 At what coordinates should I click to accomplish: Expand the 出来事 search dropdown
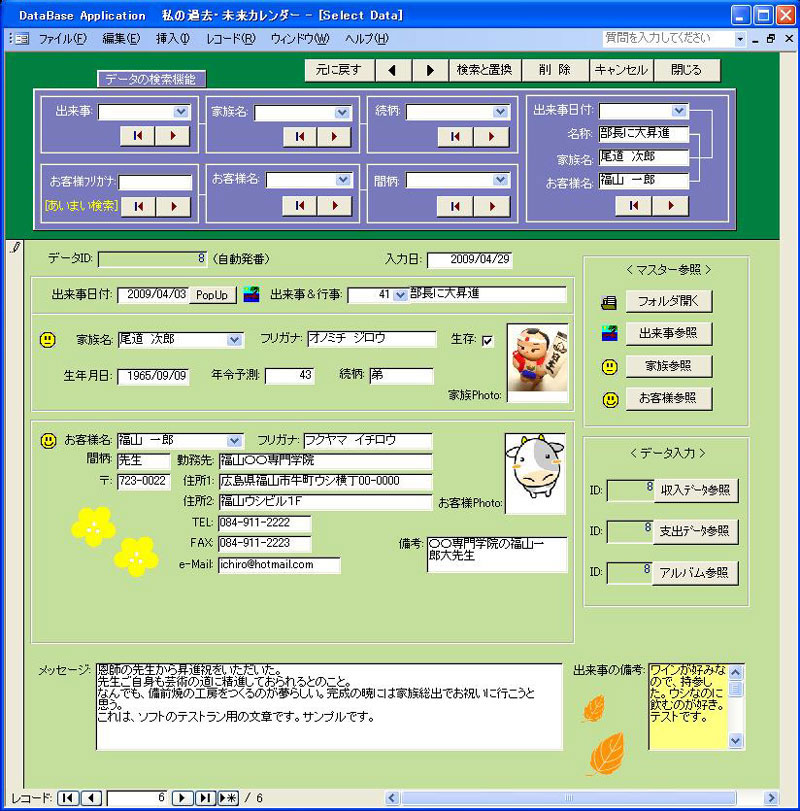(x=181, y=112)
